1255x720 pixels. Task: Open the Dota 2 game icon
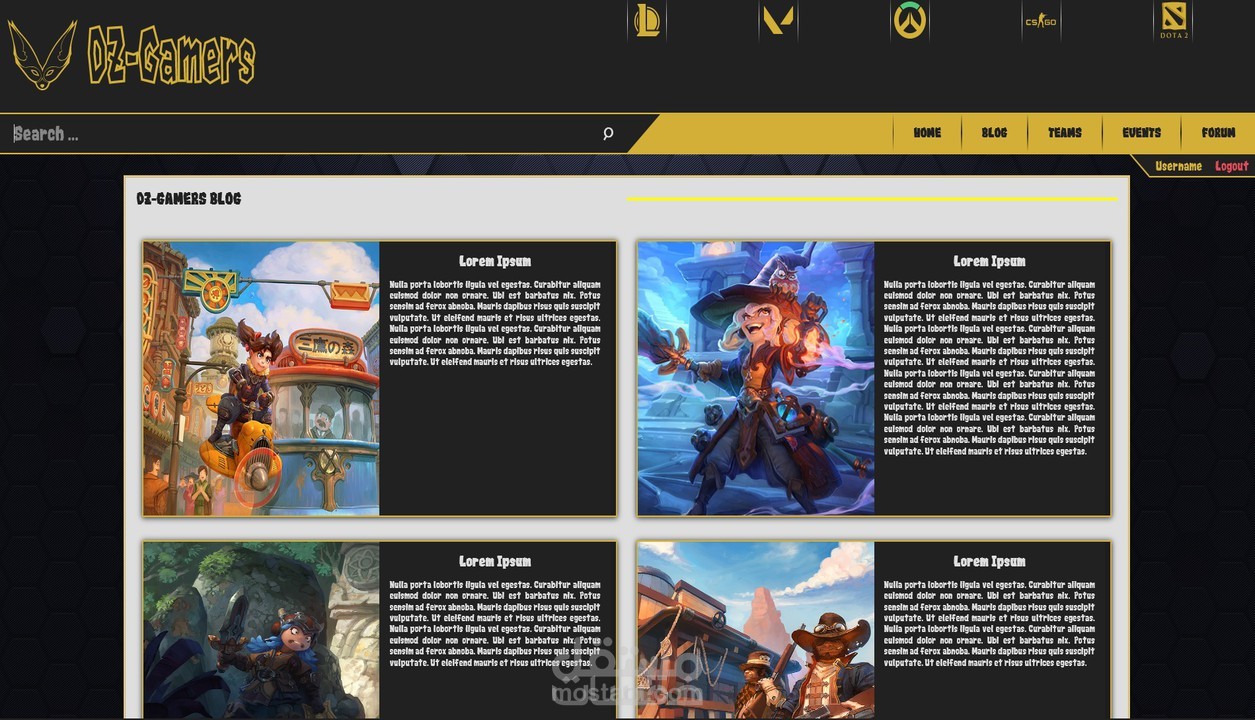[1173, 21]
